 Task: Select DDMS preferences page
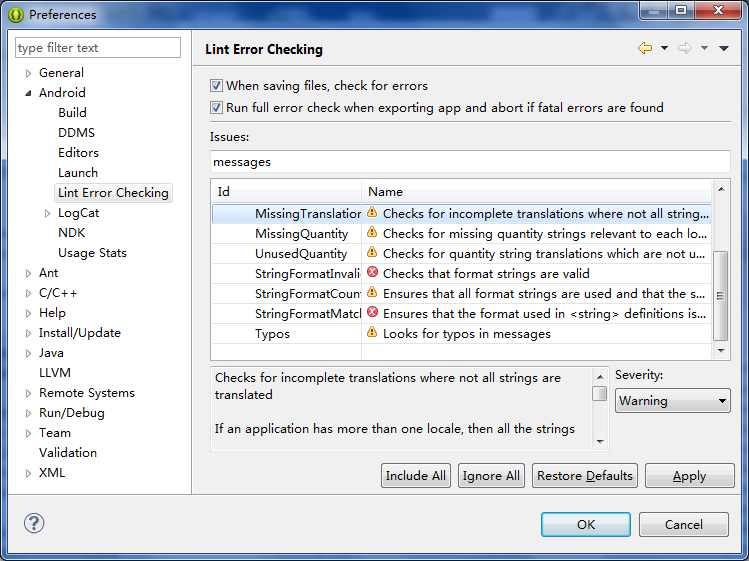pos(76,133)
